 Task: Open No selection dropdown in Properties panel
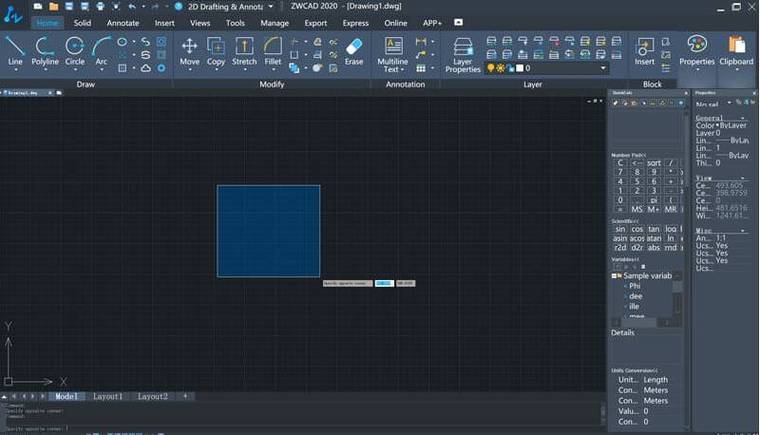click(x=729, y=103)
